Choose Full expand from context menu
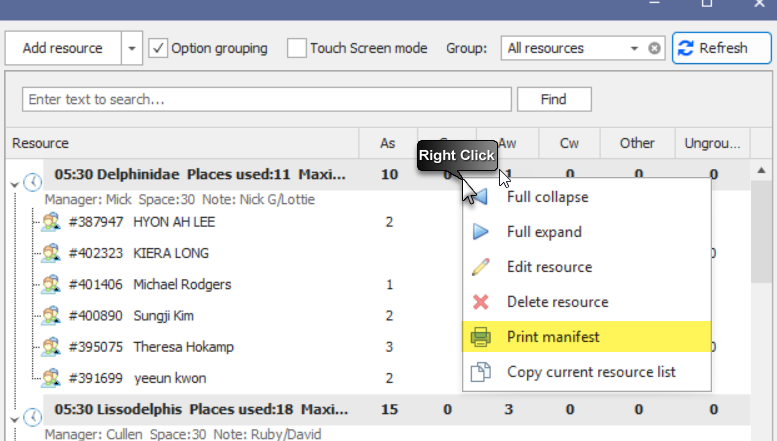Screen dimensions: 777x441 click(587, 232)
